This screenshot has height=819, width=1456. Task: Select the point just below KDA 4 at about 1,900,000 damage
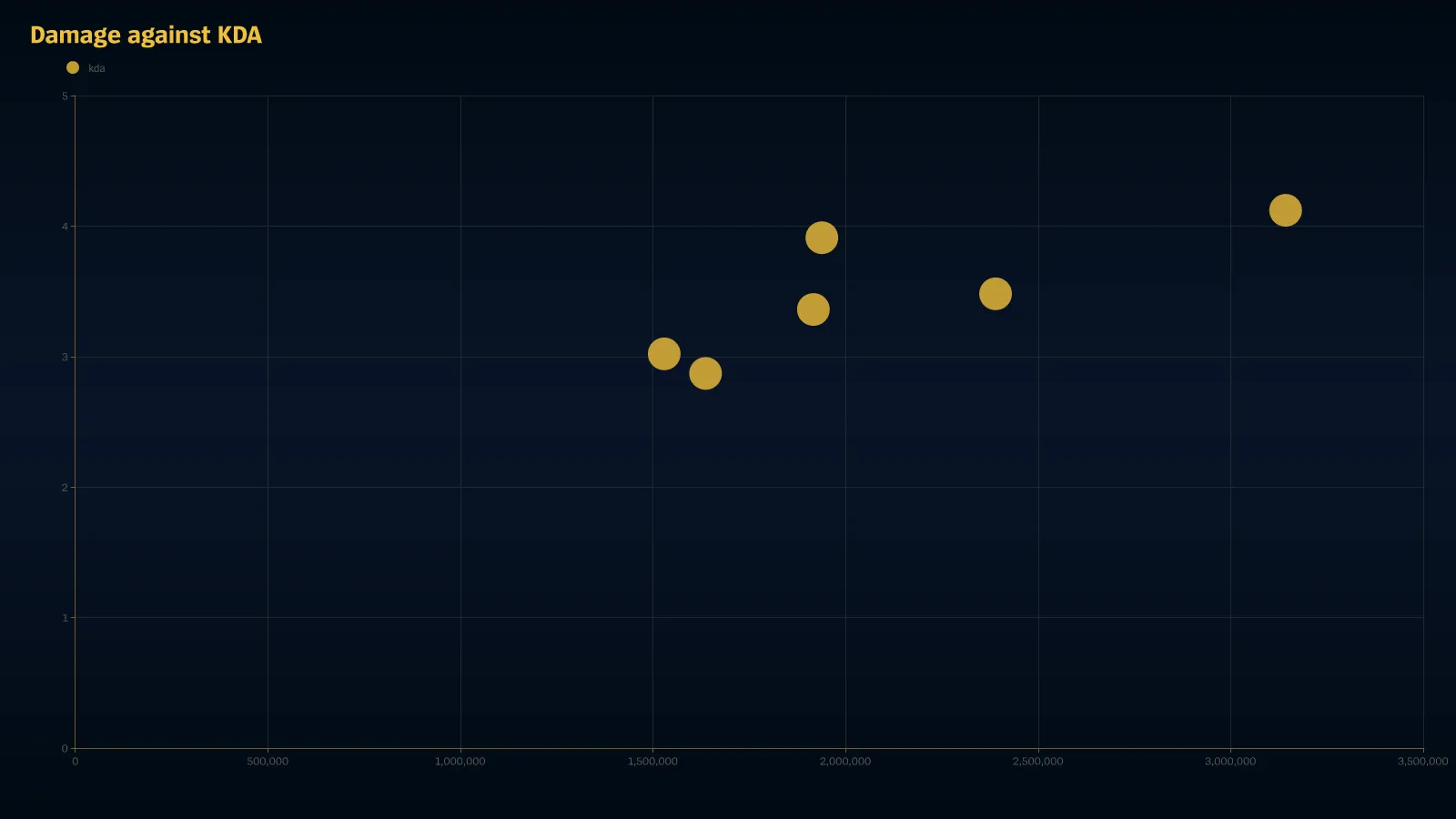click(821, 238)
